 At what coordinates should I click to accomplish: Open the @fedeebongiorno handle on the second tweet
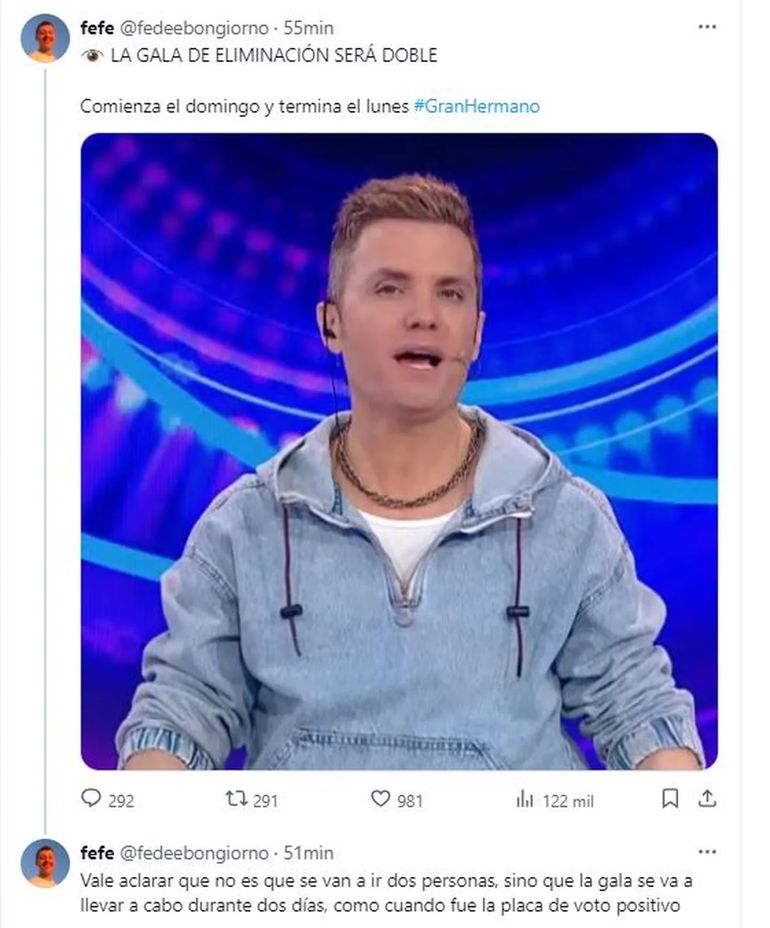pyautogui.click(x=195, y=853)
